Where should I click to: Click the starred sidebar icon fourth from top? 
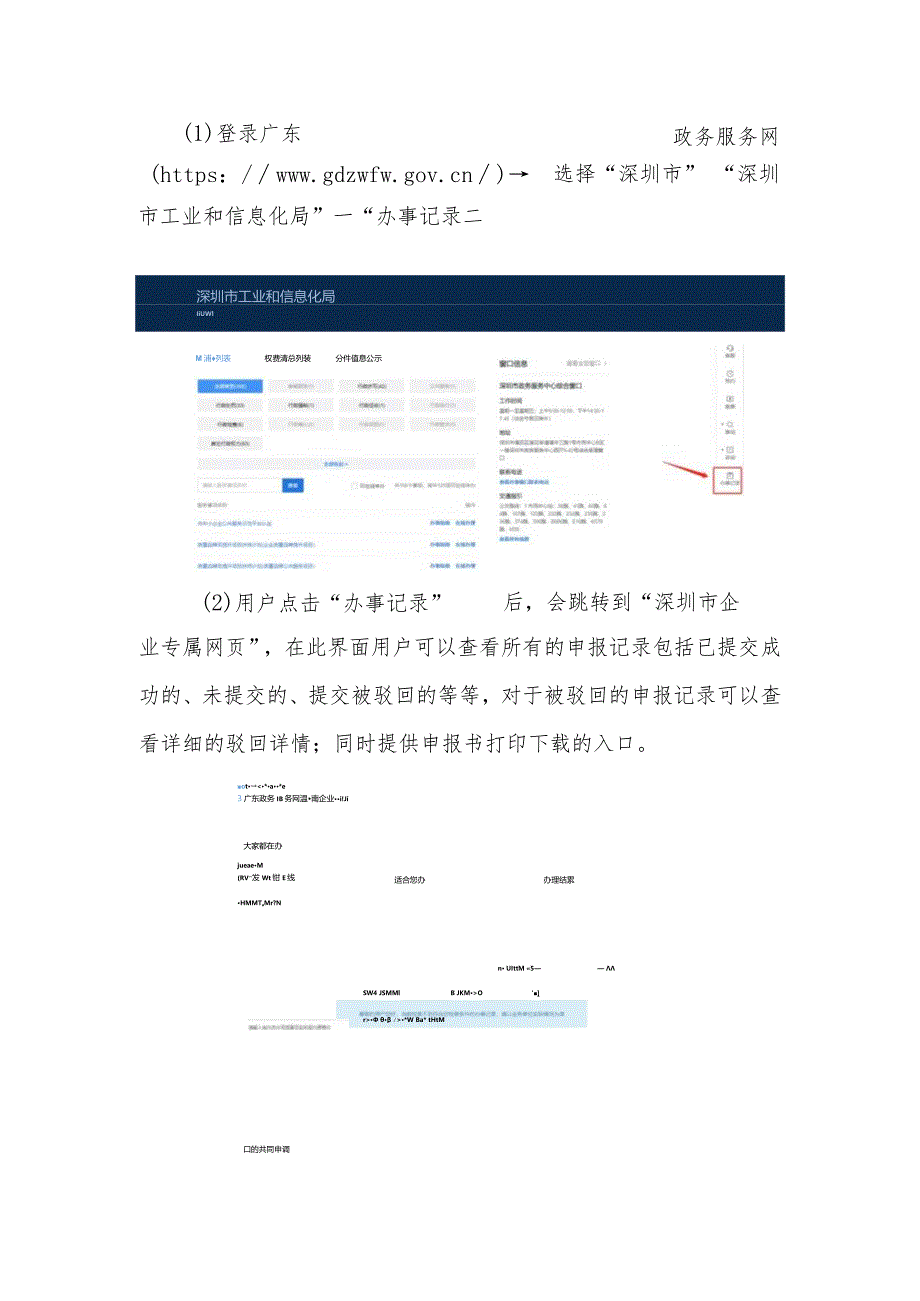(x=729, y=425)
